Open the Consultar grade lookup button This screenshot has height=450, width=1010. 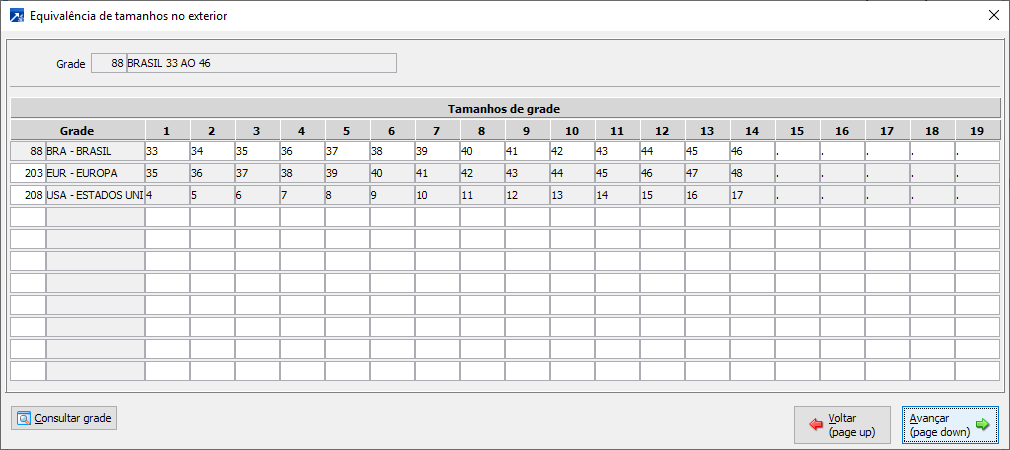point(64,418)
